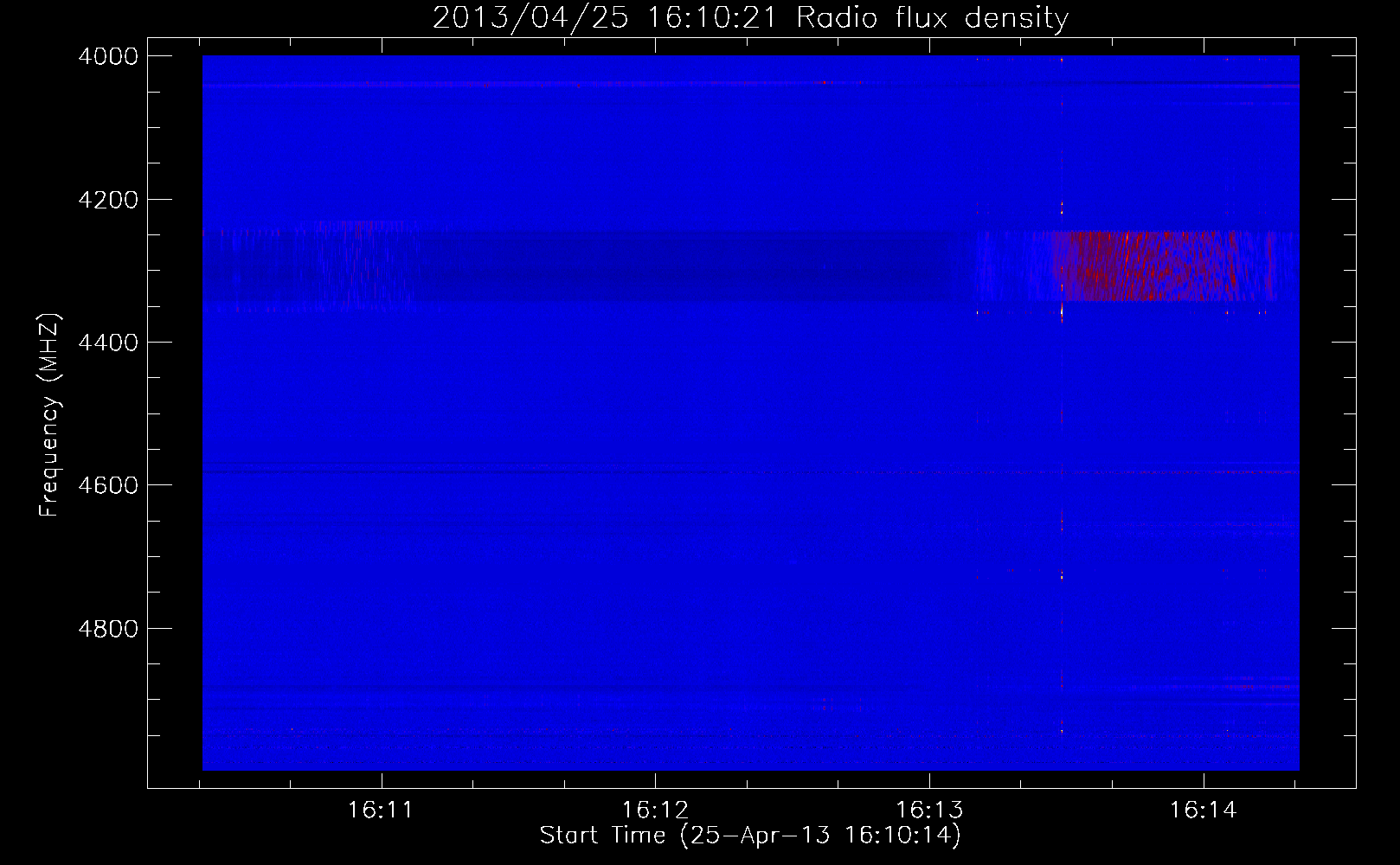Click the 16:11 time tick label
1400x865 pixels.
tap(381, 811)
